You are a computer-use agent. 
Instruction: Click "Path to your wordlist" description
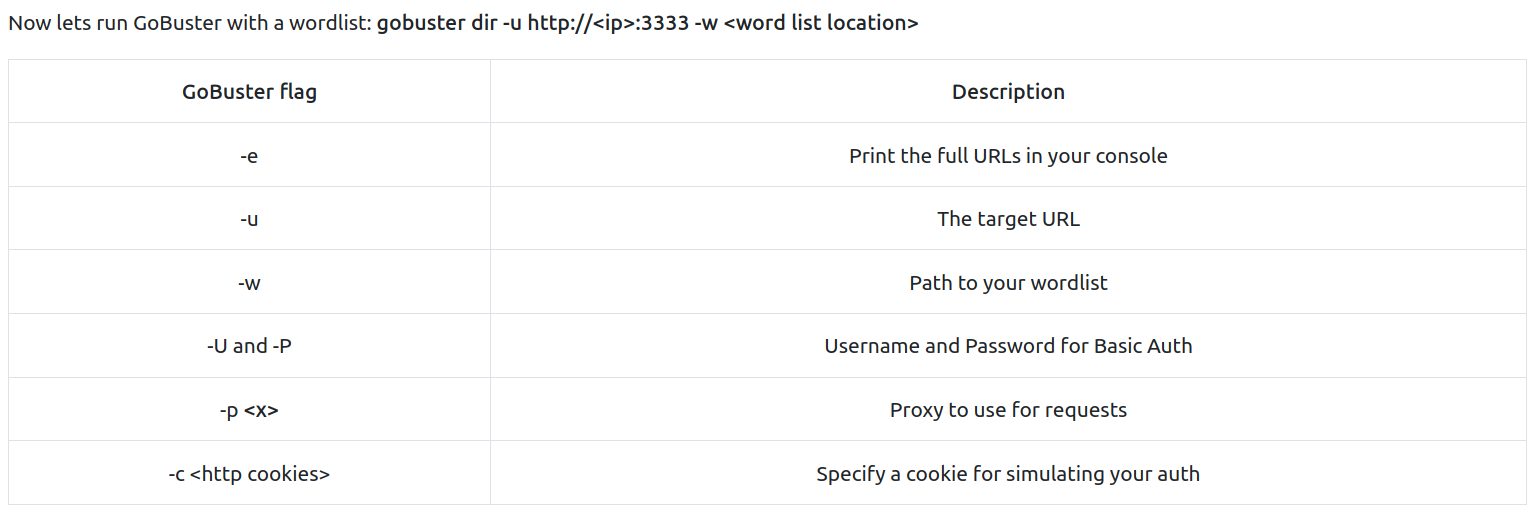[x=1008, y=283]
